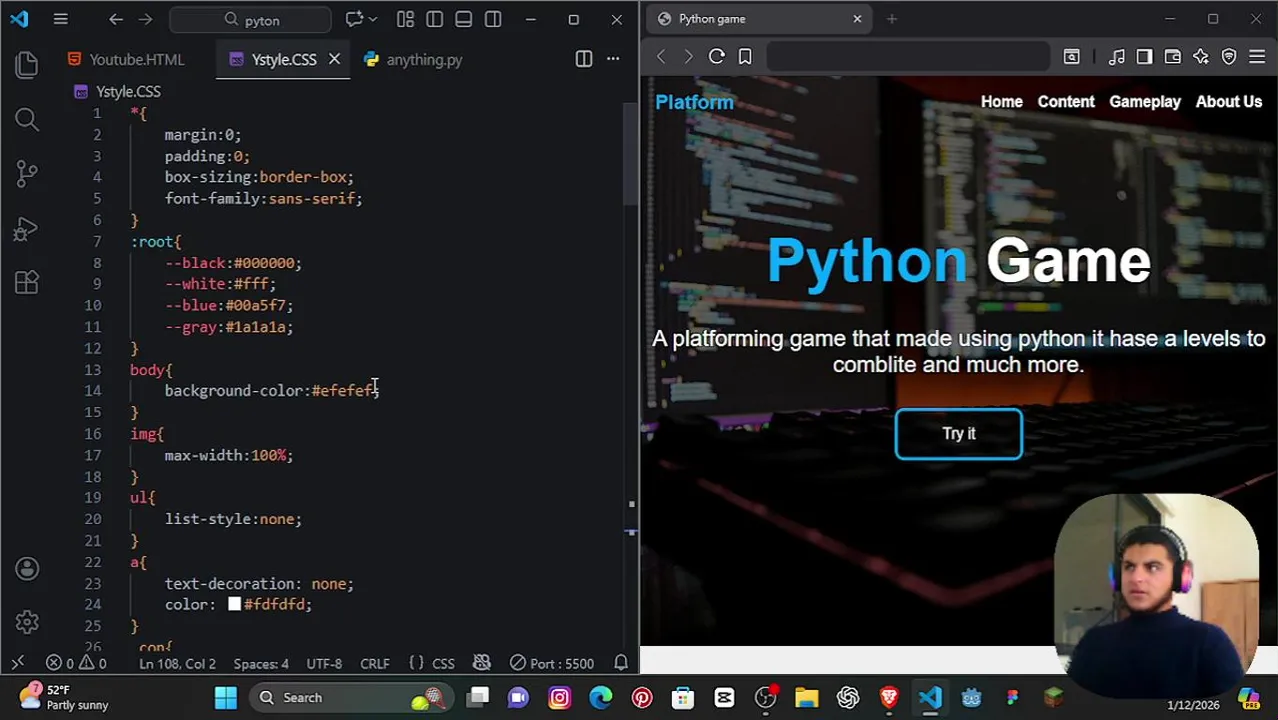Image resolution: width=1278 pixels, height=720 pixels.
Task: Click the Try it button
Action: point(959,434)
